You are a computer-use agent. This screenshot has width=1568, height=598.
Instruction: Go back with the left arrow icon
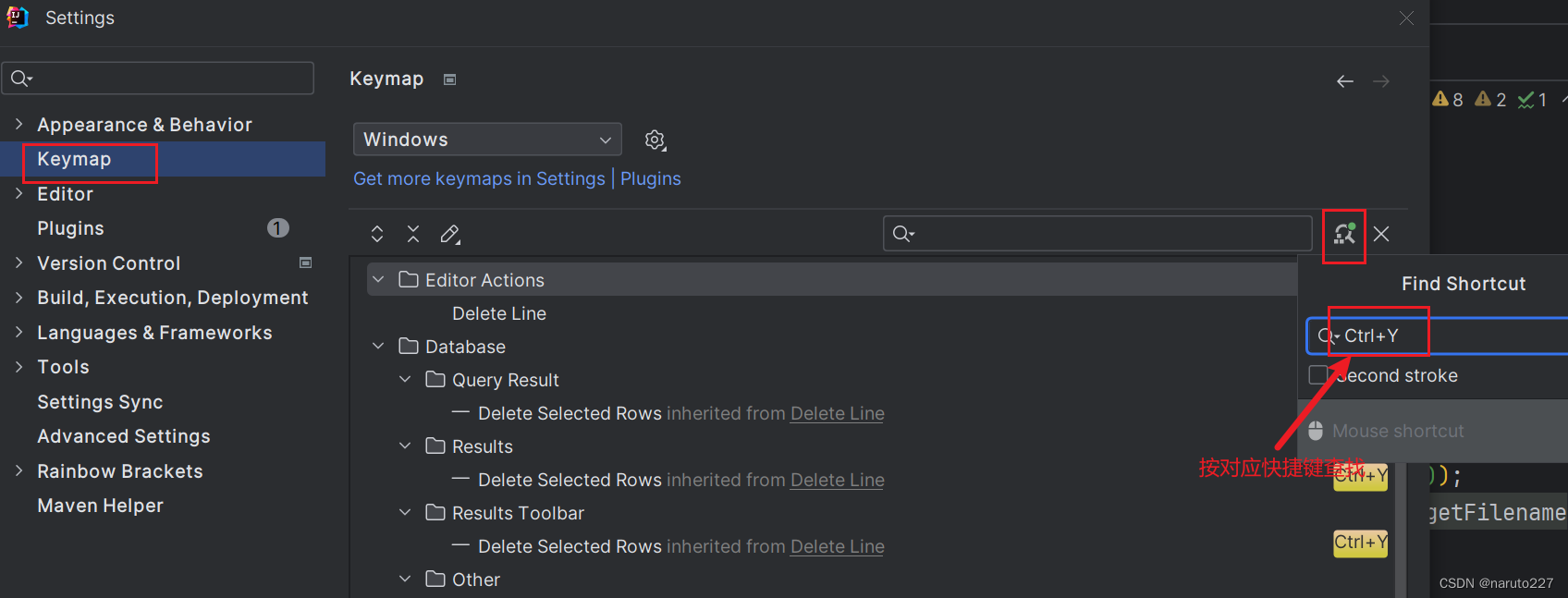(x=1345, y=81)
